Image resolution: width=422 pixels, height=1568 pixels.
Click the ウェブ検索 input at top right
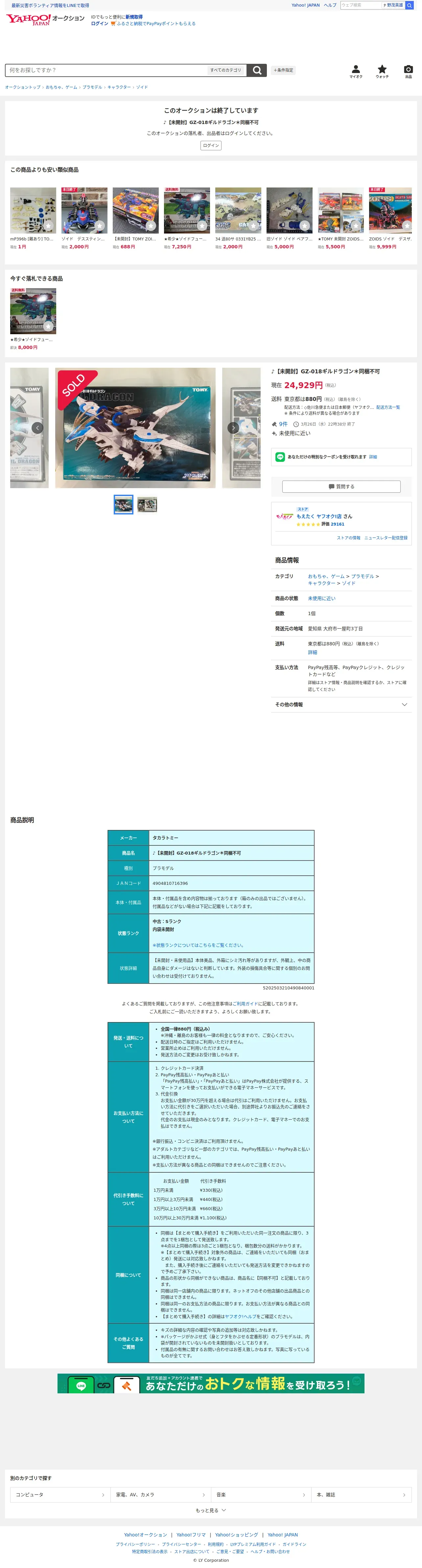(361, 5)
